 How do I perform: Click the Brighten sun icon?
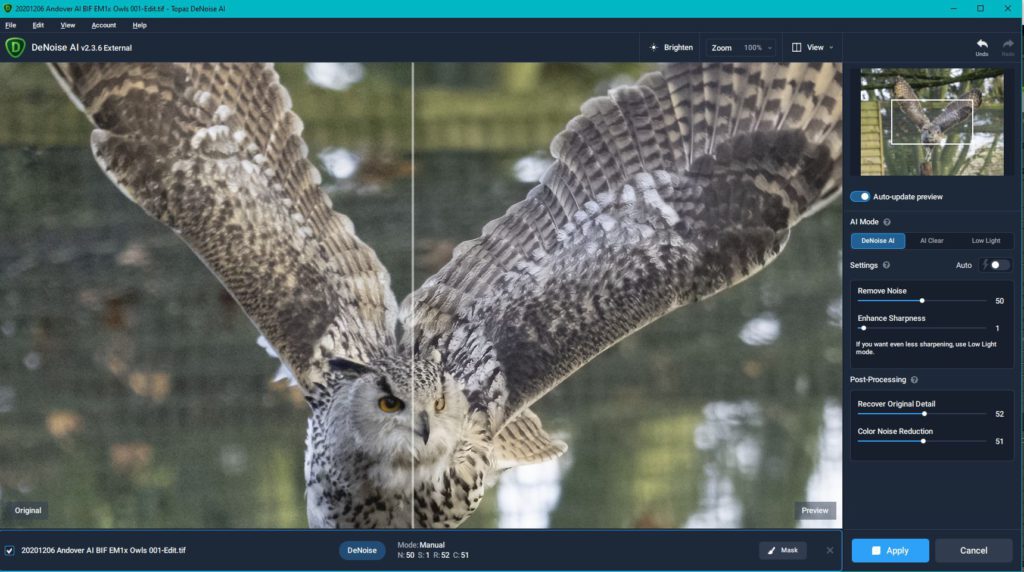(x=653, y=48)
